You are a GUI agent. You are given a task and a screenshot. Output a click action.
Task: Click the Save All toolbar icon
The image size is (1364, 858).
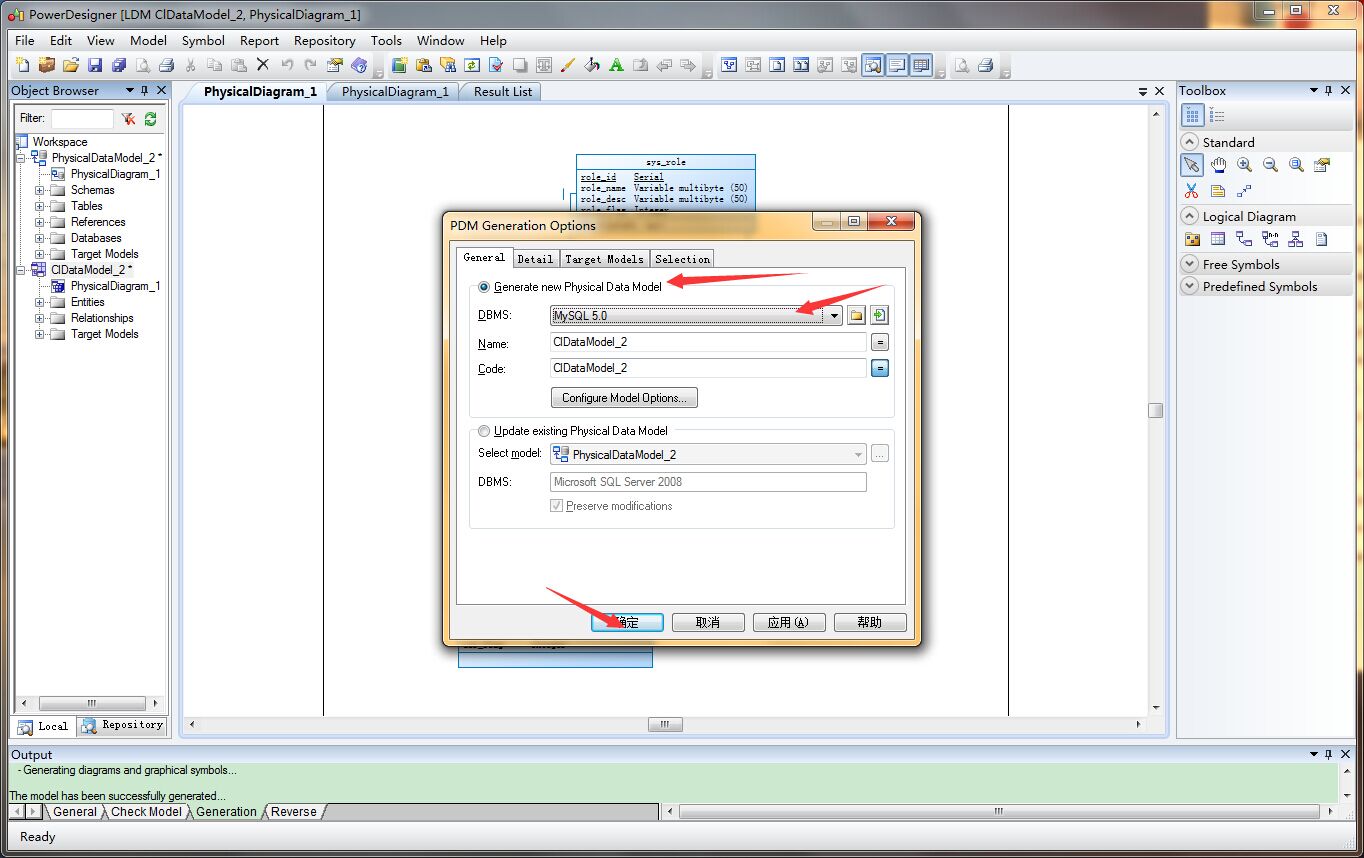pos(119,65)
